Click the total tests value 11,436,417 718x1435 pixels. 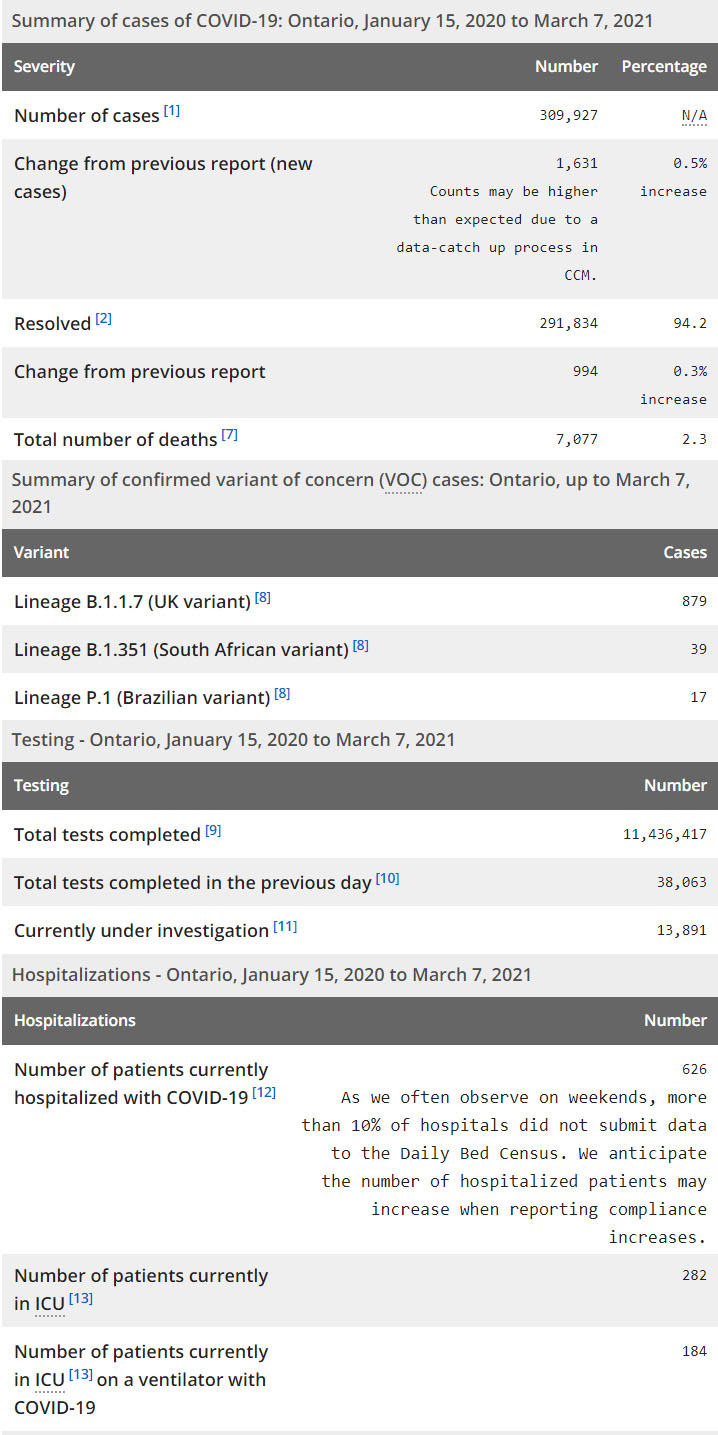click(x=664, y=834)
